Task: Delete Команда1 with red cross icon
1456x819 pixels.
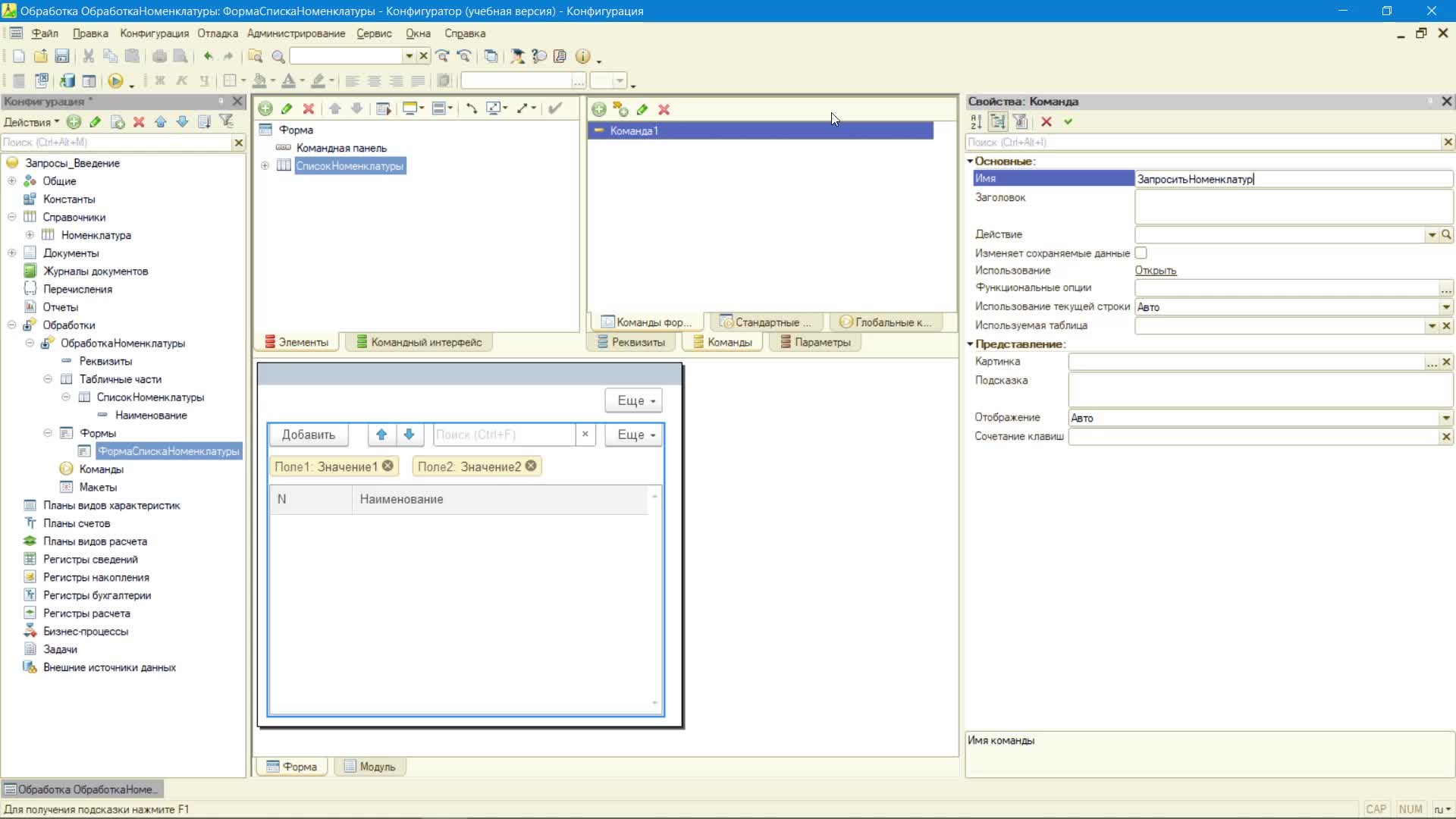Action: (x=664, y=109)
